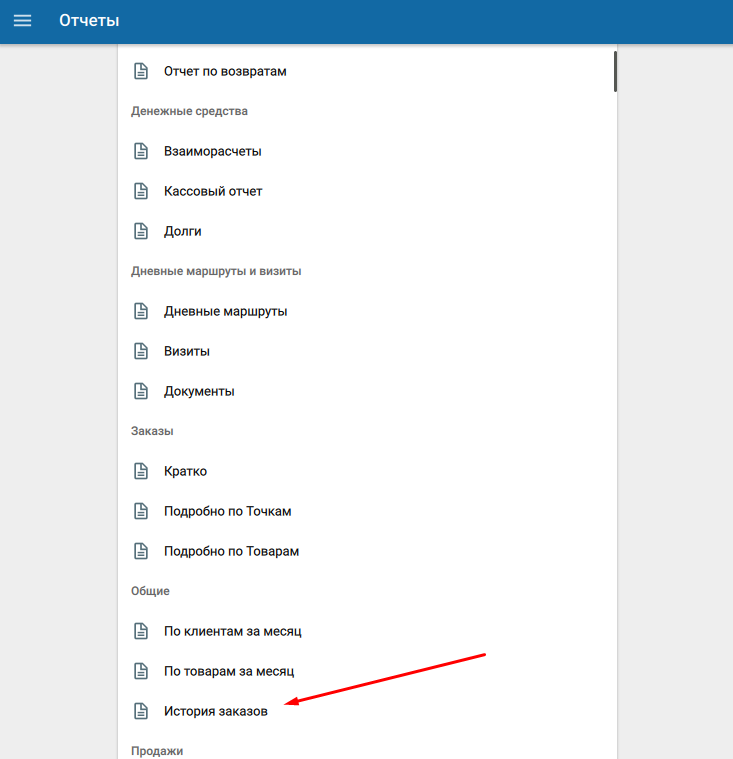Open the hamburger navigation menu
733x759 pixels.
tap(22, 21)
